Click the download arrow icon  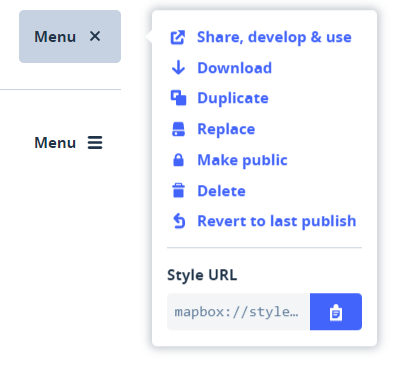coord(178,68)
